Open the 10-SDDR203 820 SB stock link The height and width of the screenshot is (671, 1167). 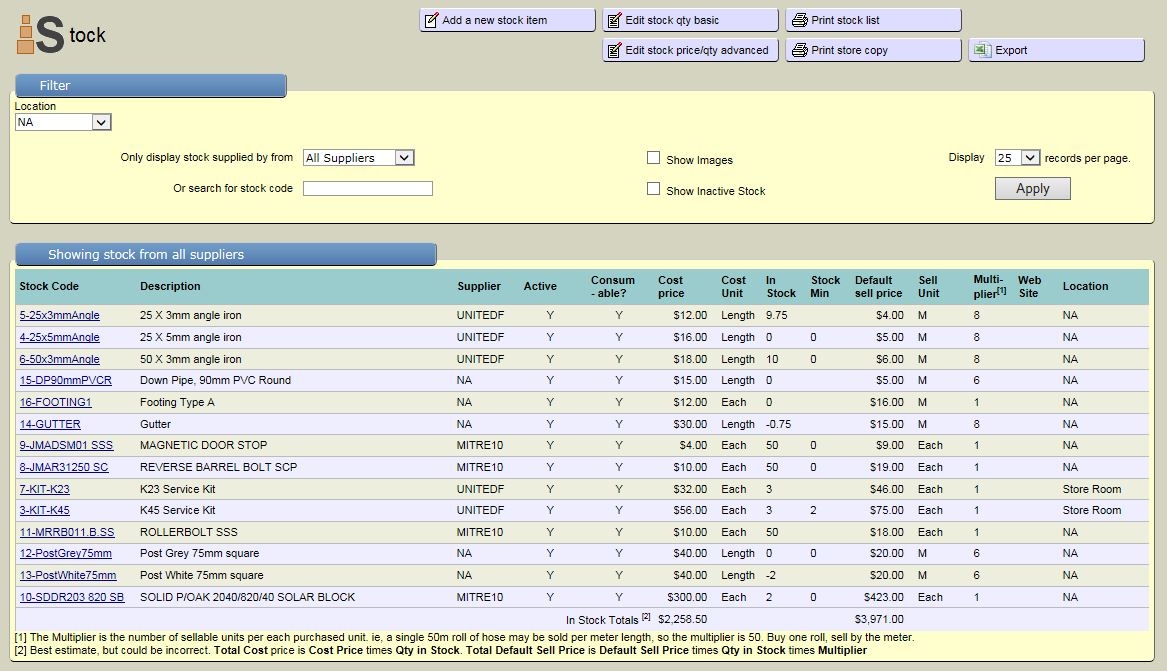click(72, 597)
